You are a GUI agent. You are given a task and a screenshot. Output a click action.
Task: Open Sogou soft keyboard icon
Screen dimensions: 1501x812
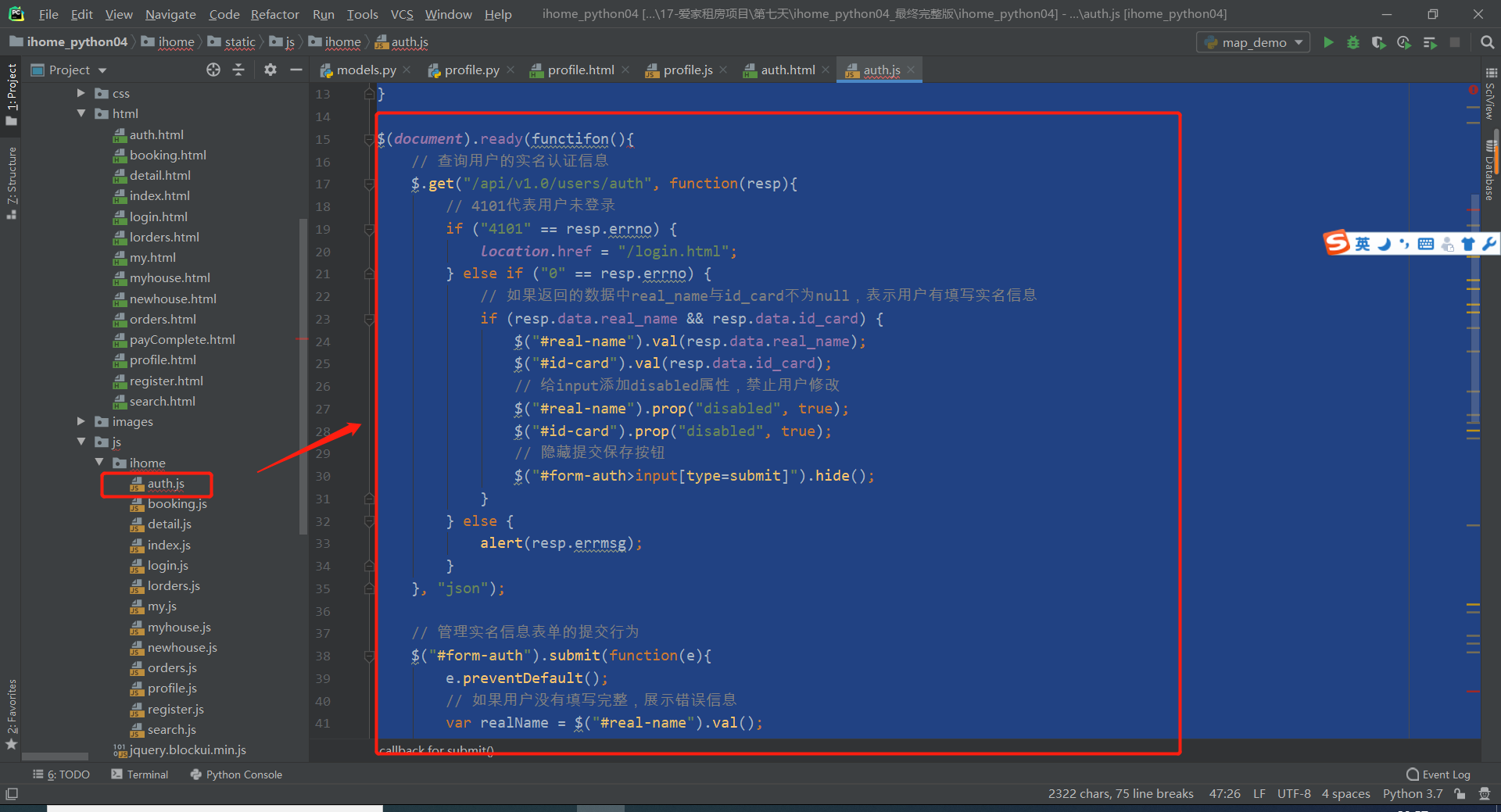tap(1425, 244)
